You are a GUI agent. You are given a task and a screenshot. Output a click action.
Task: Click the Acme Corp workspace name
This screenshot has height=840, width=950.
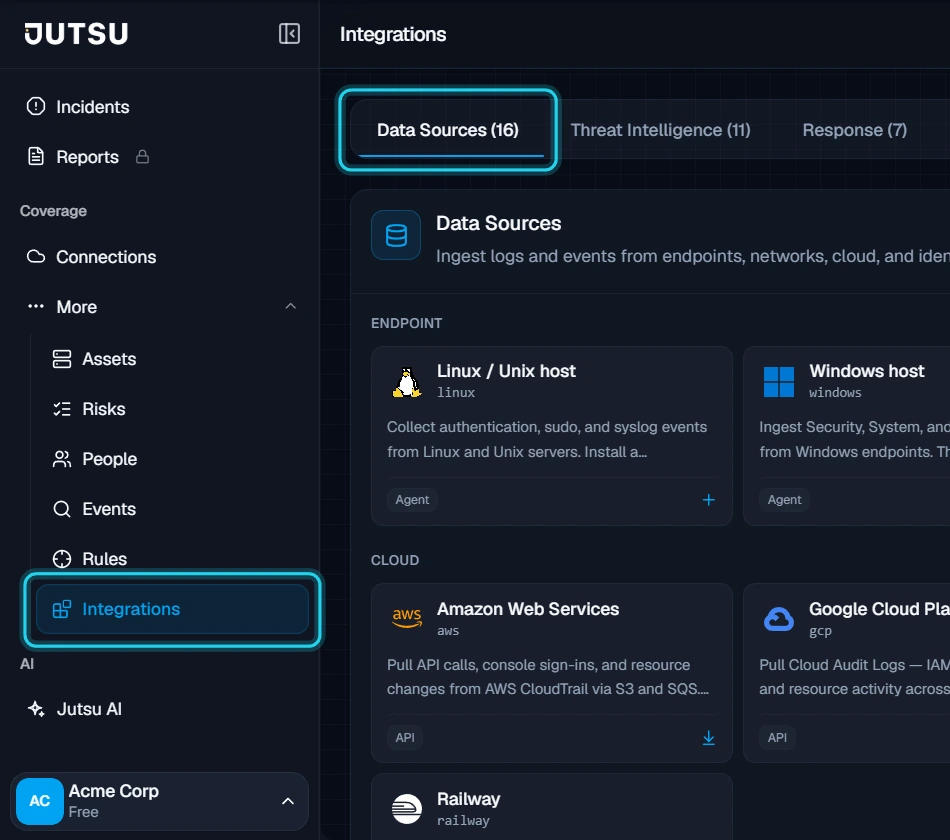pos(114,791)
